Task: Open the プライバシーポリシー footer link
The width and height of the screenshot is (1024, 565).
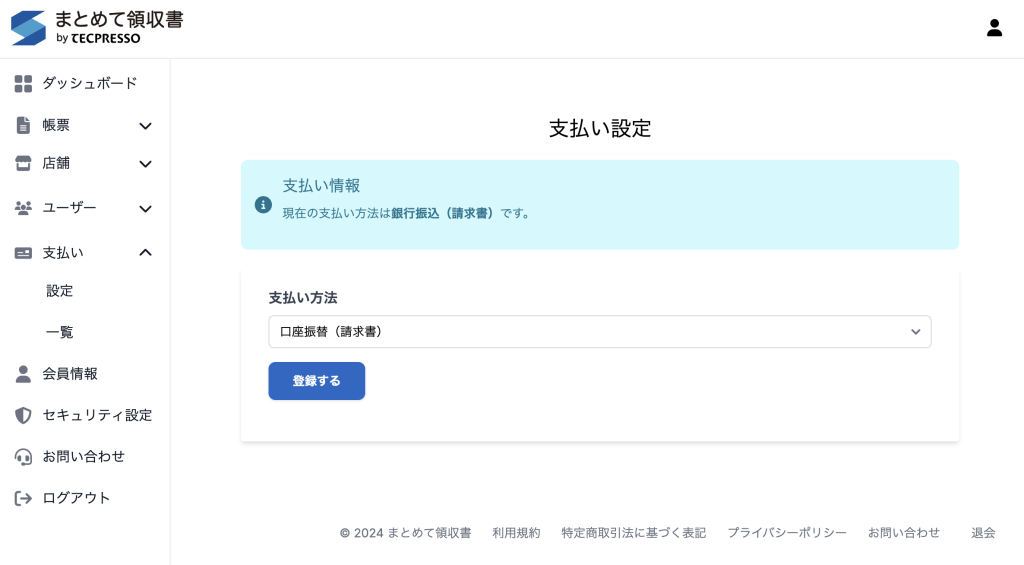Action: (787, 533)
